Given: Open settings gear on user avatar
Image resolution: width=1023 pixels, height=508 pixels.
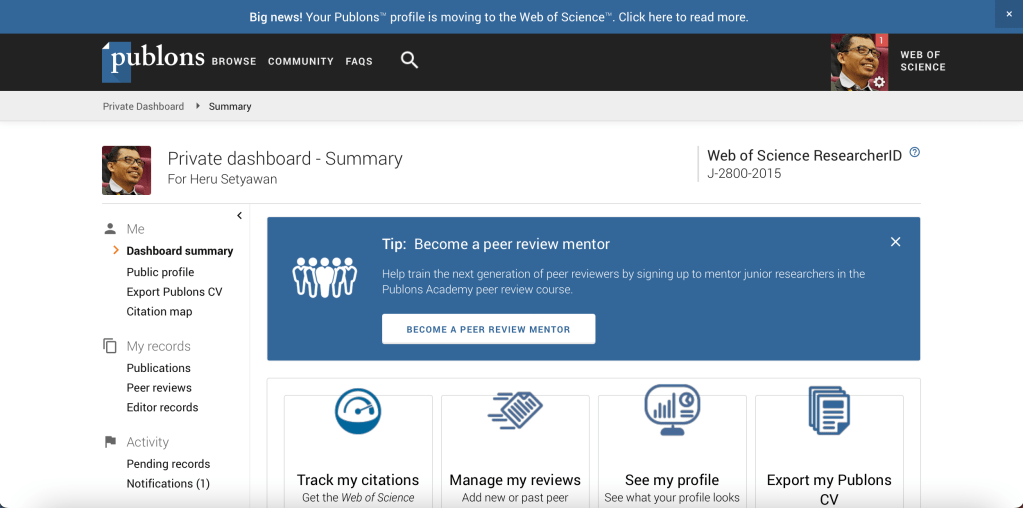Looking at the screenshot, I should click(879, 82).
